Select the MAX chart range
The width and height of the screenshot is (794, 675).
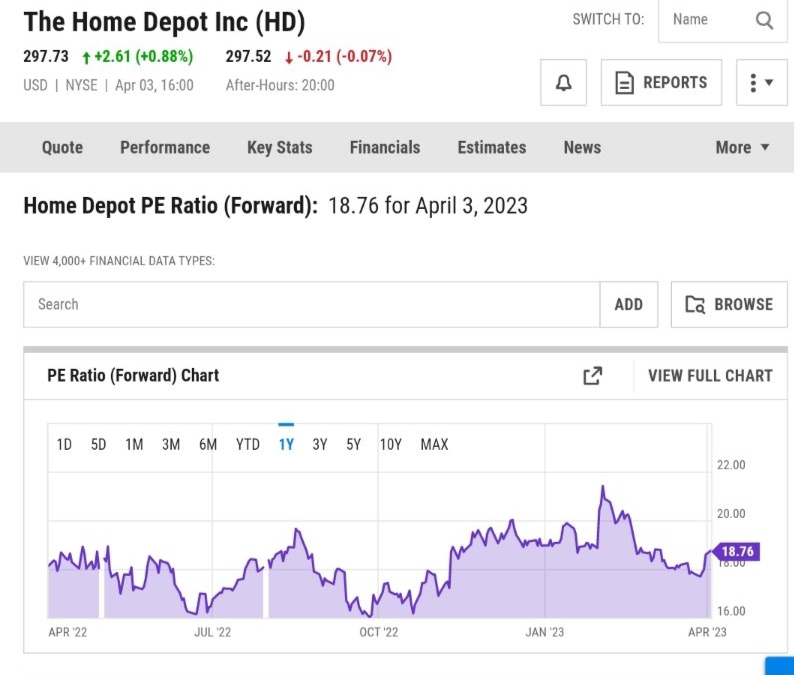[x=434, y=445]
